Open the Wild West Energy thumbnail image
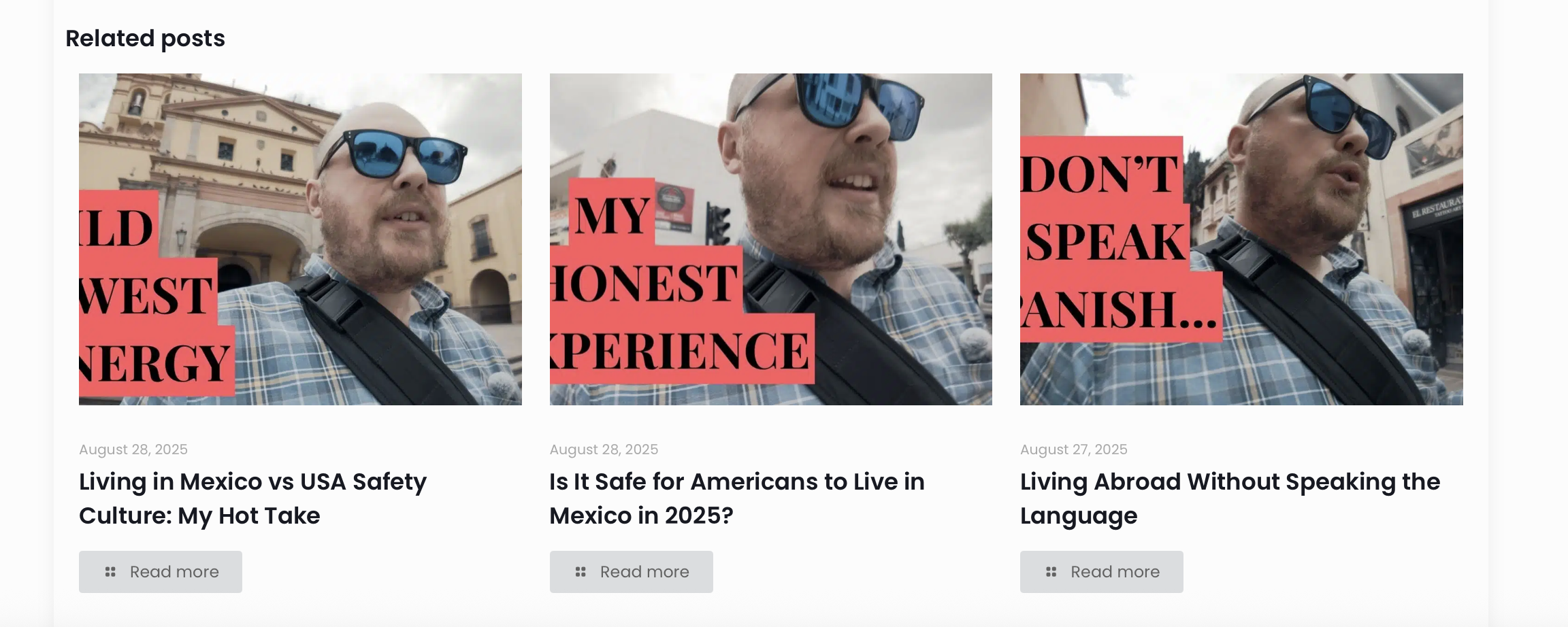This screenshot has width=1568, height=627. [300, 239]
